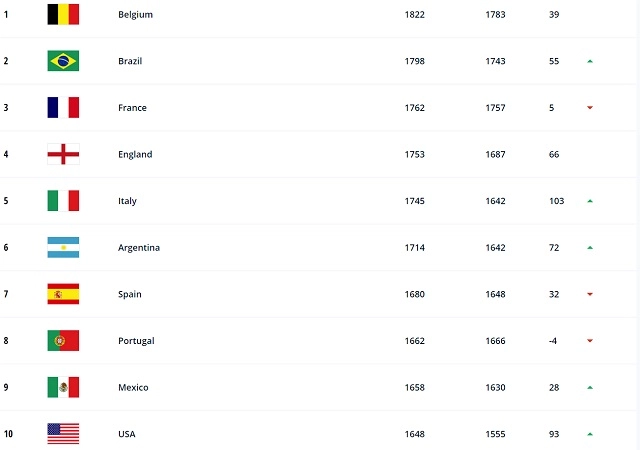Click the USA flag icon
Screen dimensions: 640x450
63,434
